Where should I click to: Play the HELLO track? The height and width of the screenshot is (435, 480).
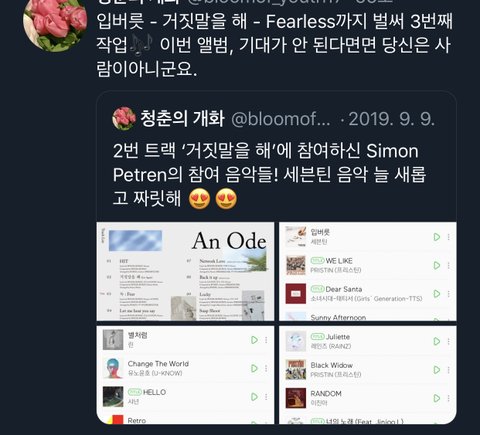click(254, 397)
